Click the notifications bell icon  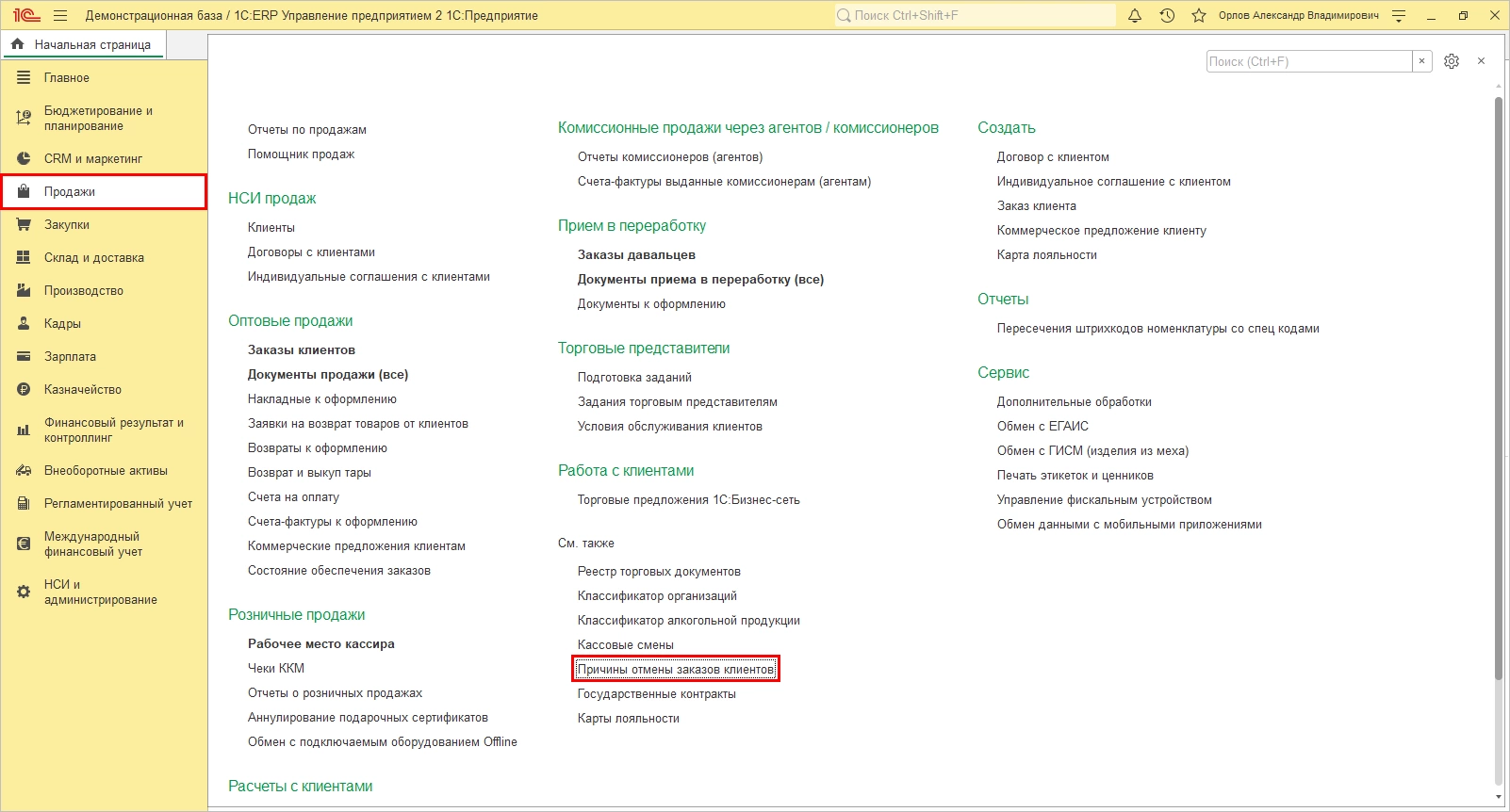(x=1135, y=15)
